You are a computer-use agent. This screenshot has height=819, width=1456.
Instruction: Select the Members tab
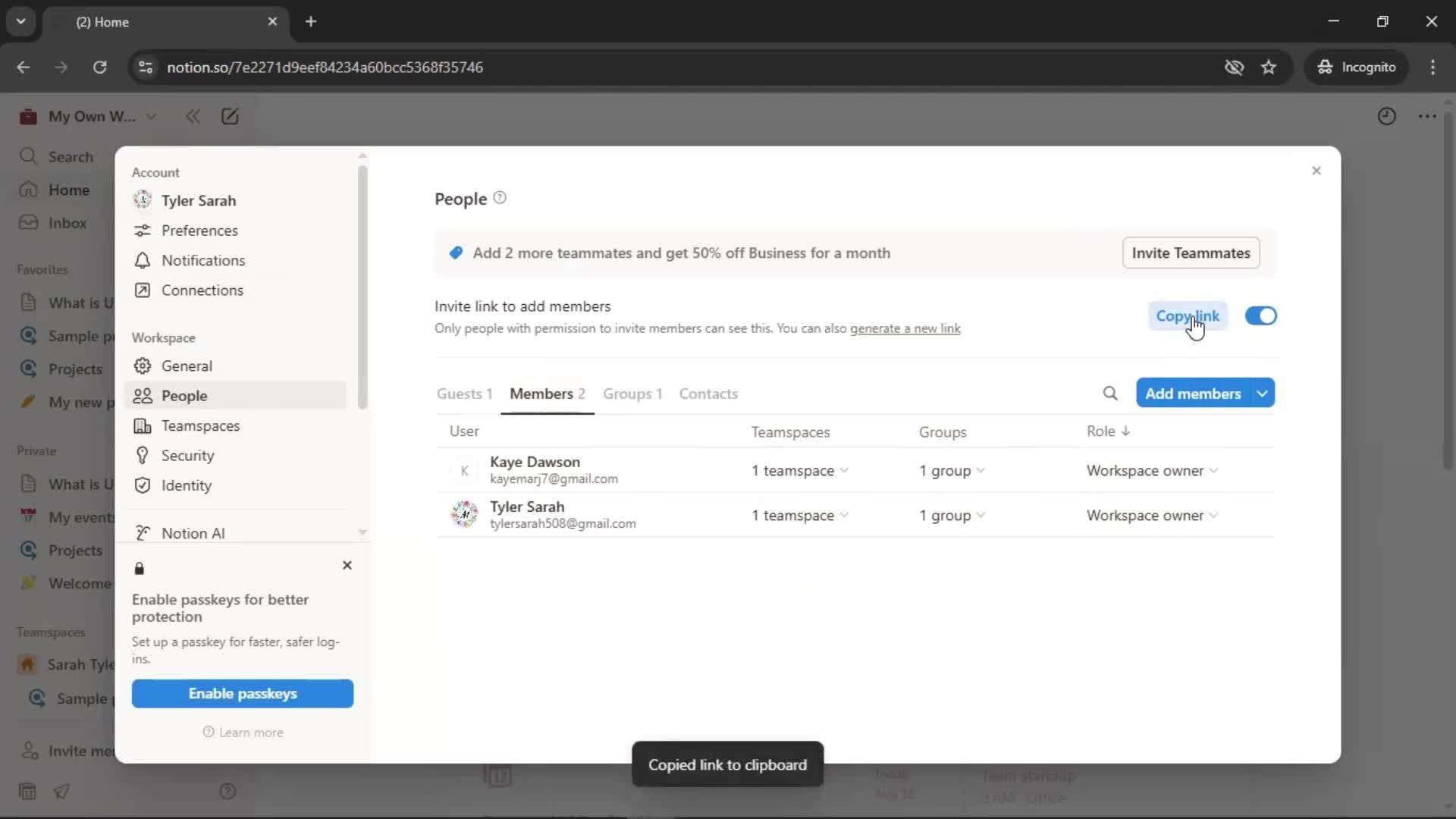coord(547,394)
